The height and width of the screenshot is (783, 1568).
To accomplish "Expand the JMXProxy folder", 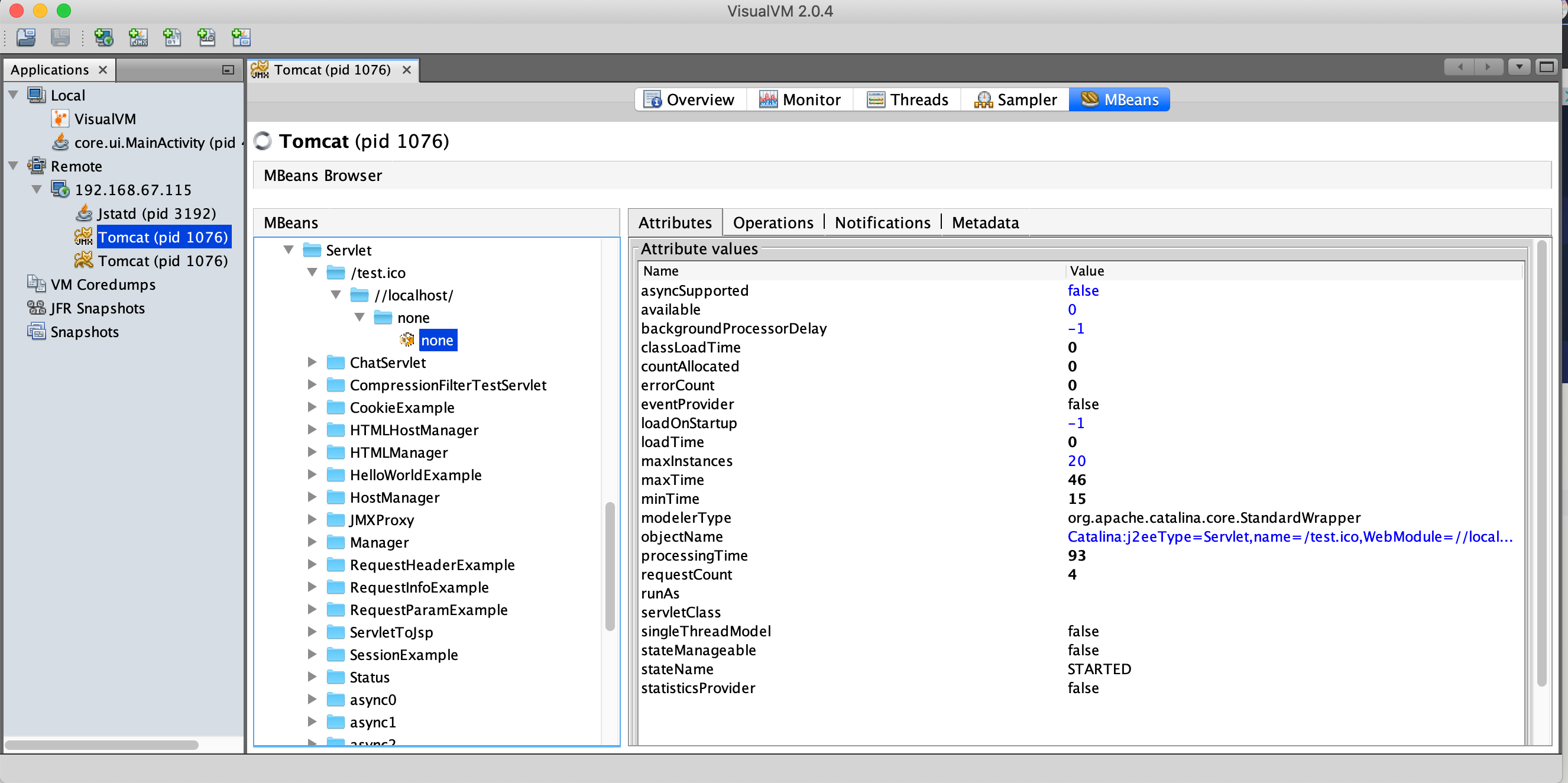I will coord(312,519).
